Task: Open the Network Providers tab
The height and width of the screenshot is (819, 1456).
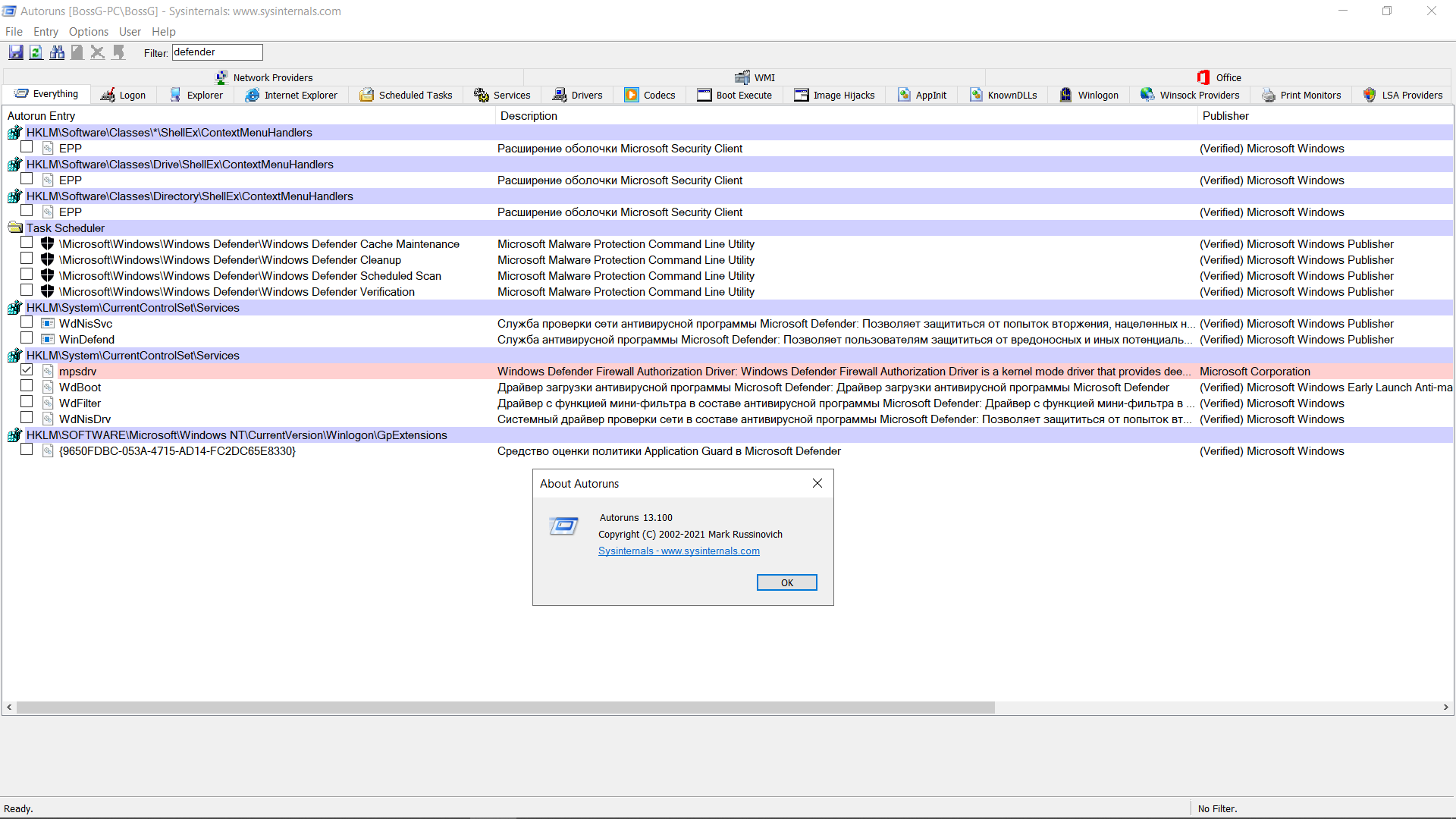Action: pos(264,77)
